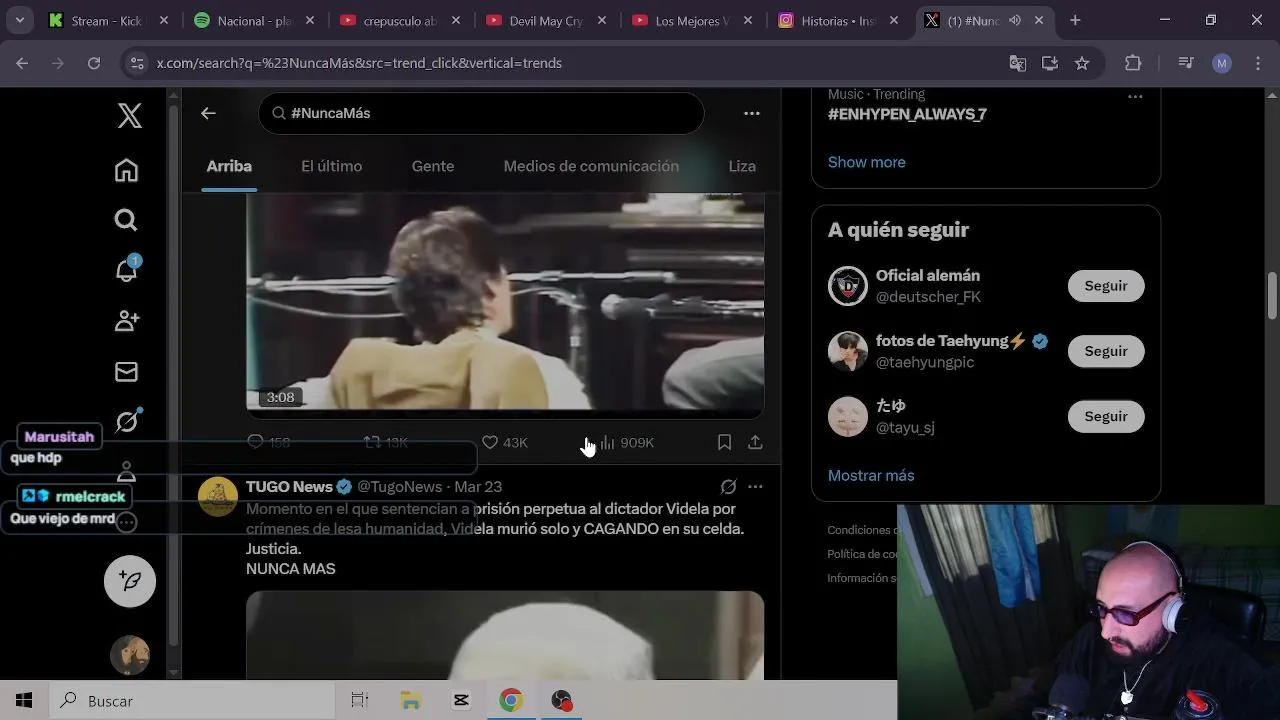Screen dimensions: 1280x720
Task: Reload the page
Action: tap(93, 63)
